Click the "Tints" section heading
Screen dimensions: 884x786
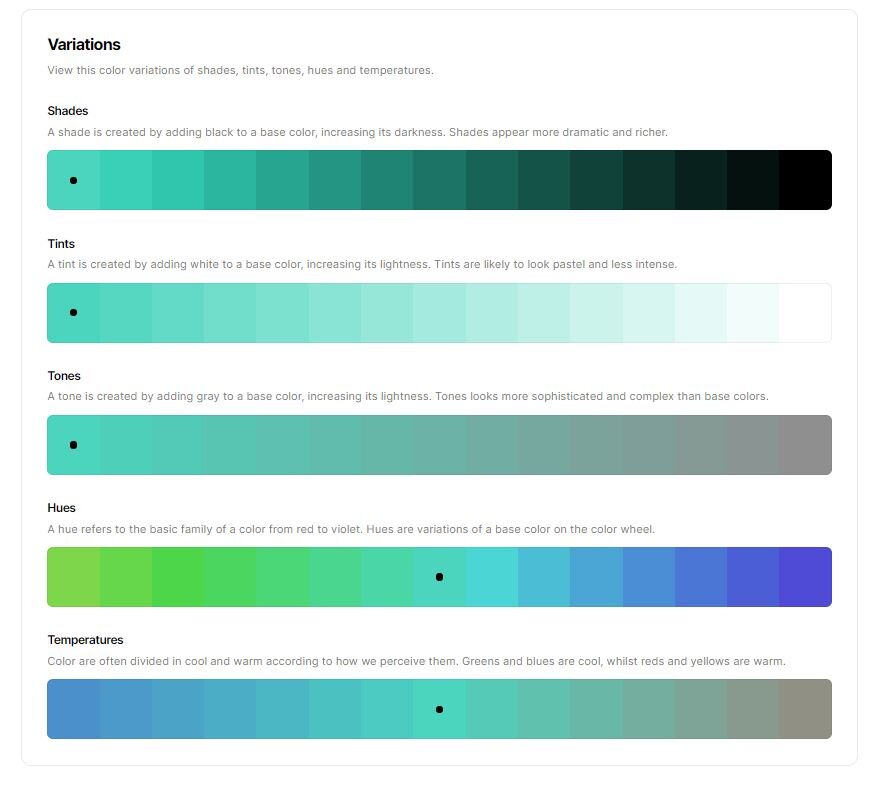[x=61, y=244]
